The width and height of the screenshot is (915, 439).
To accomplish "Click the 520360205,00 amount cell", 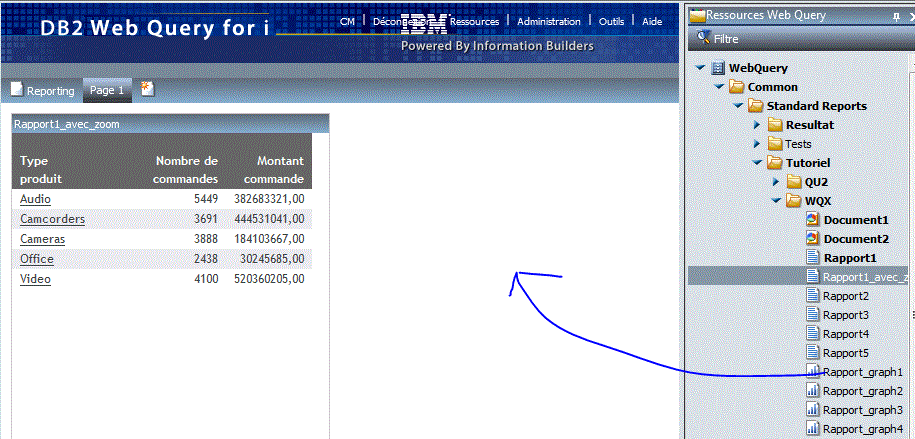I will pyautogui.click(x=269, y=279).
